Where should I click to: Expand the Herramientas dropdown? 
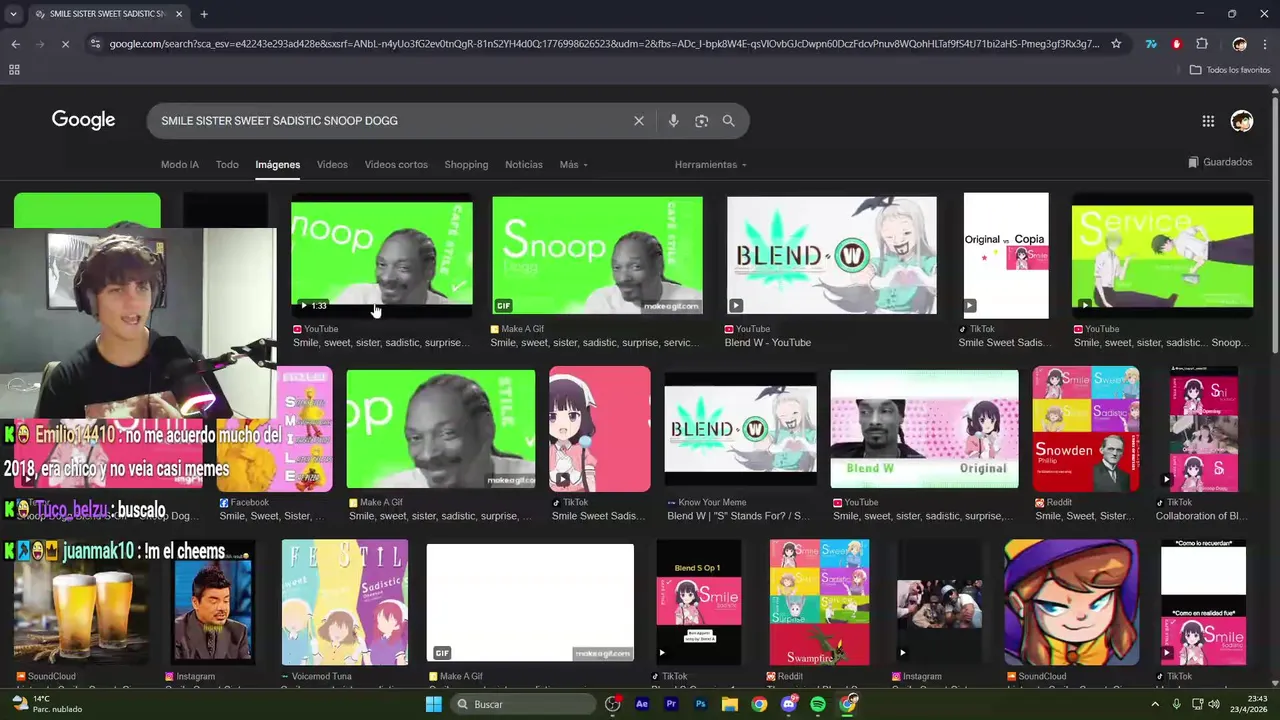click(710, 165)
